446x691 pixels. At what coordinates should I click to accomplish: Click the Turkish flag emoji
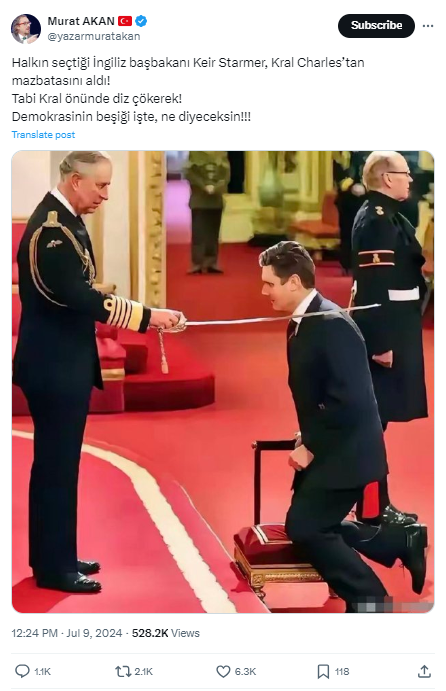click(x=125, y=21)
